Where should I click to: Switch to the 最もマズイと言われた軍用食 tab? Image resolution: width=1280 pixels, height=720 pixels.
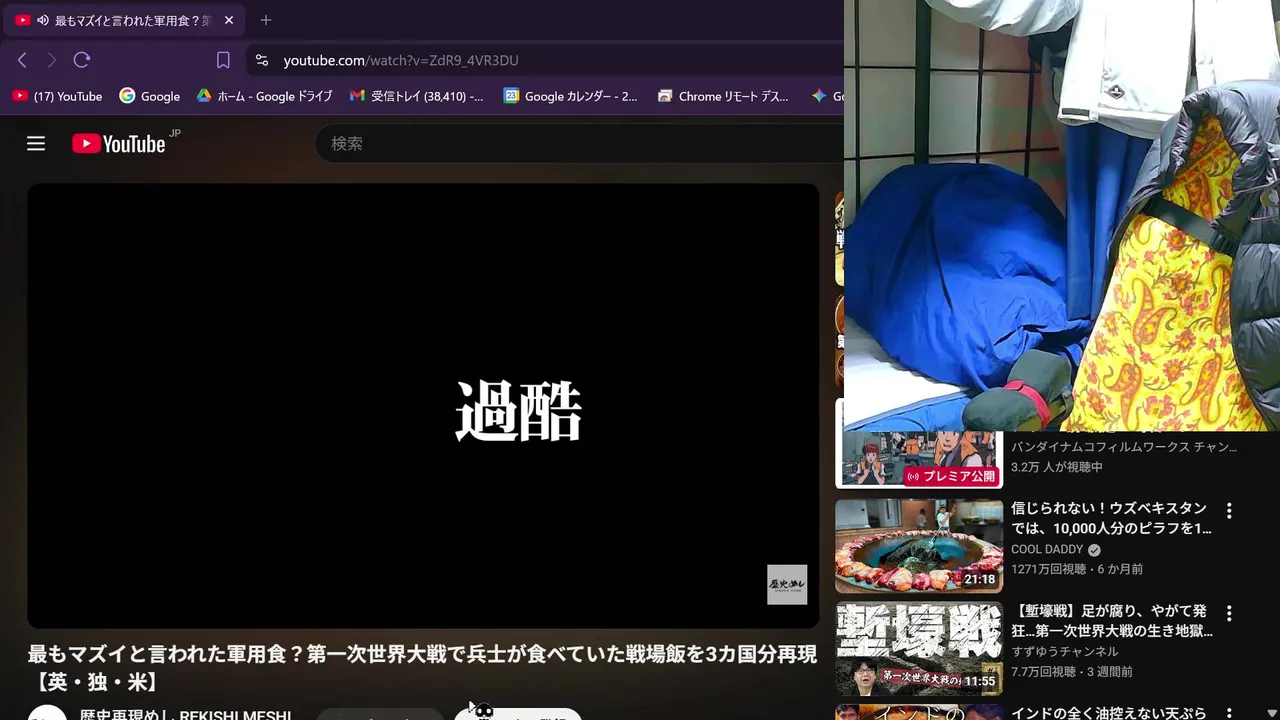125,20
